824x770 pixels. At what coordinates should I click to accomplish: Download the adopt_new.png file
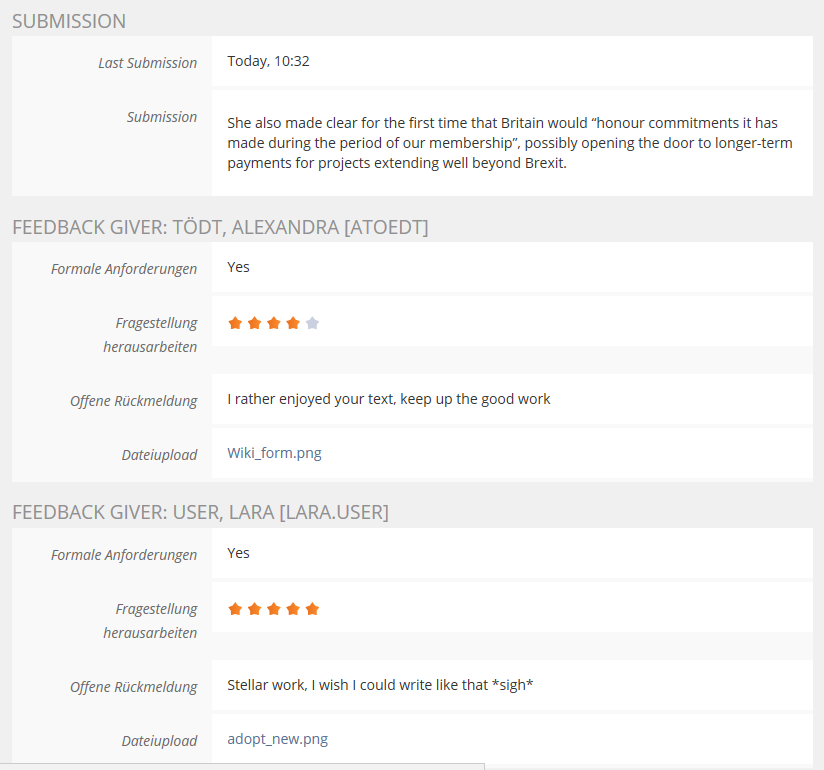coord(277,739)
